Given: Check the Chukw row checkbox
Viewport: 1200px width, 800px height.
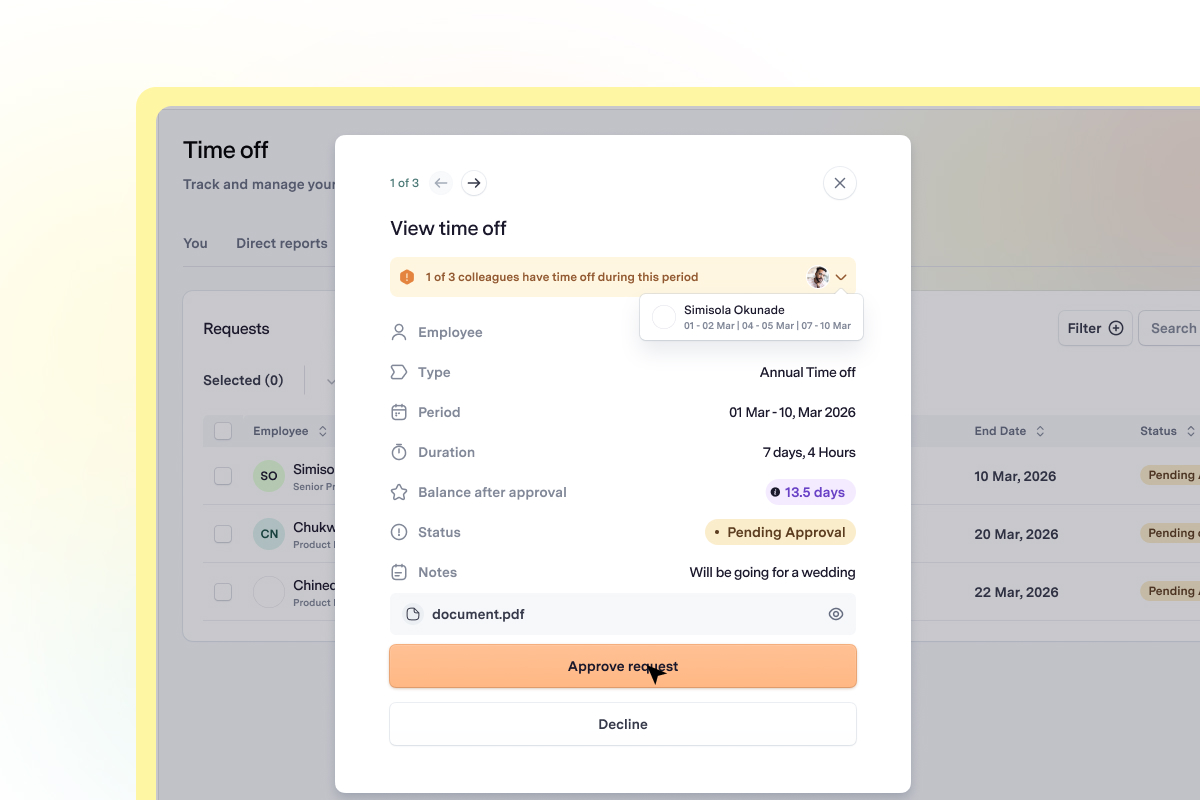Looking at the screenshot, I should click(223, 534).
